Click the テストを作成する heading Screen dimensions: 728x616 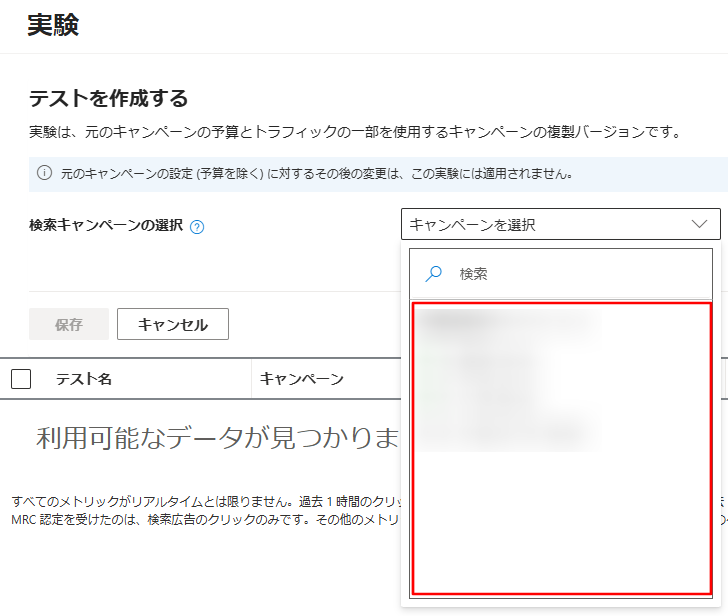(x=108, y=98)
